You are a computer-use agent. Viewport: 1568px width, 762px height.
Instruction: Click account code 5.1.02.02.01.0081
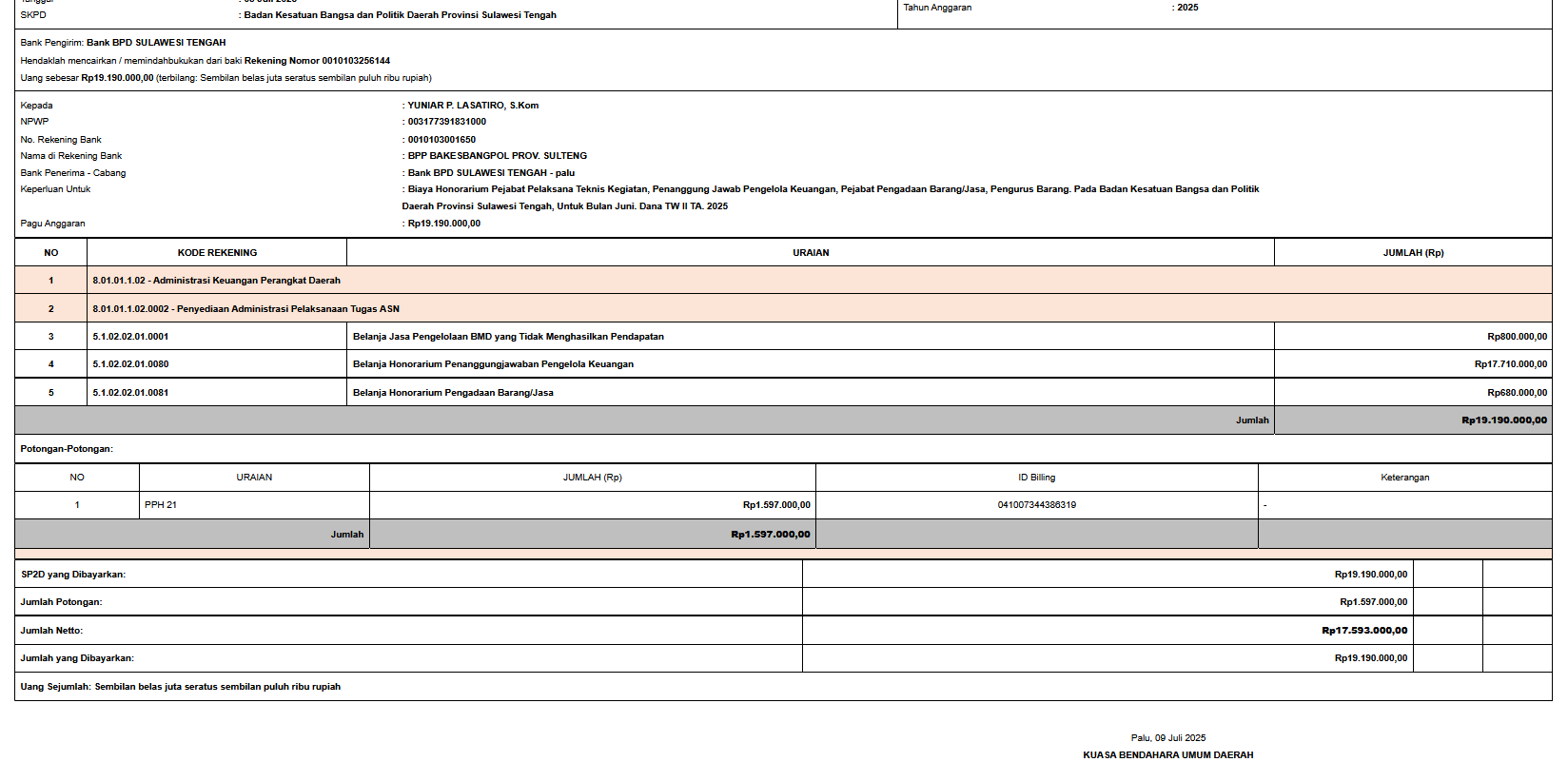click(x=130, y=393)
